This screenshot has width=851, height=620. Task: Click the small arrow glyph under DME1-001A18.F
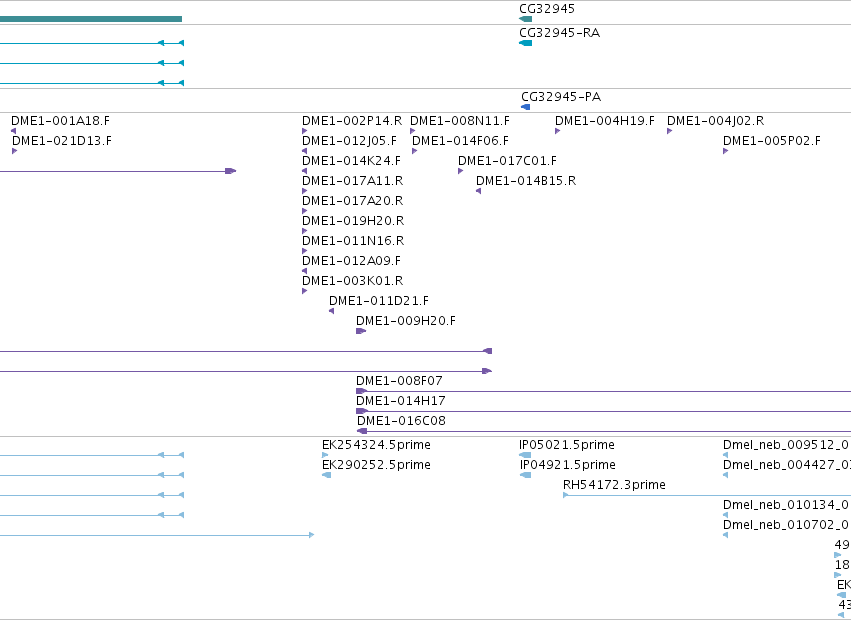click(14, 131)
